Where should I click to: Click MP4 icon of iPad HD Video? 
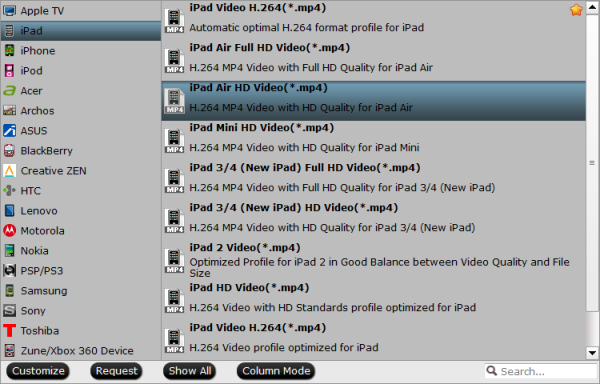(174, 301)
